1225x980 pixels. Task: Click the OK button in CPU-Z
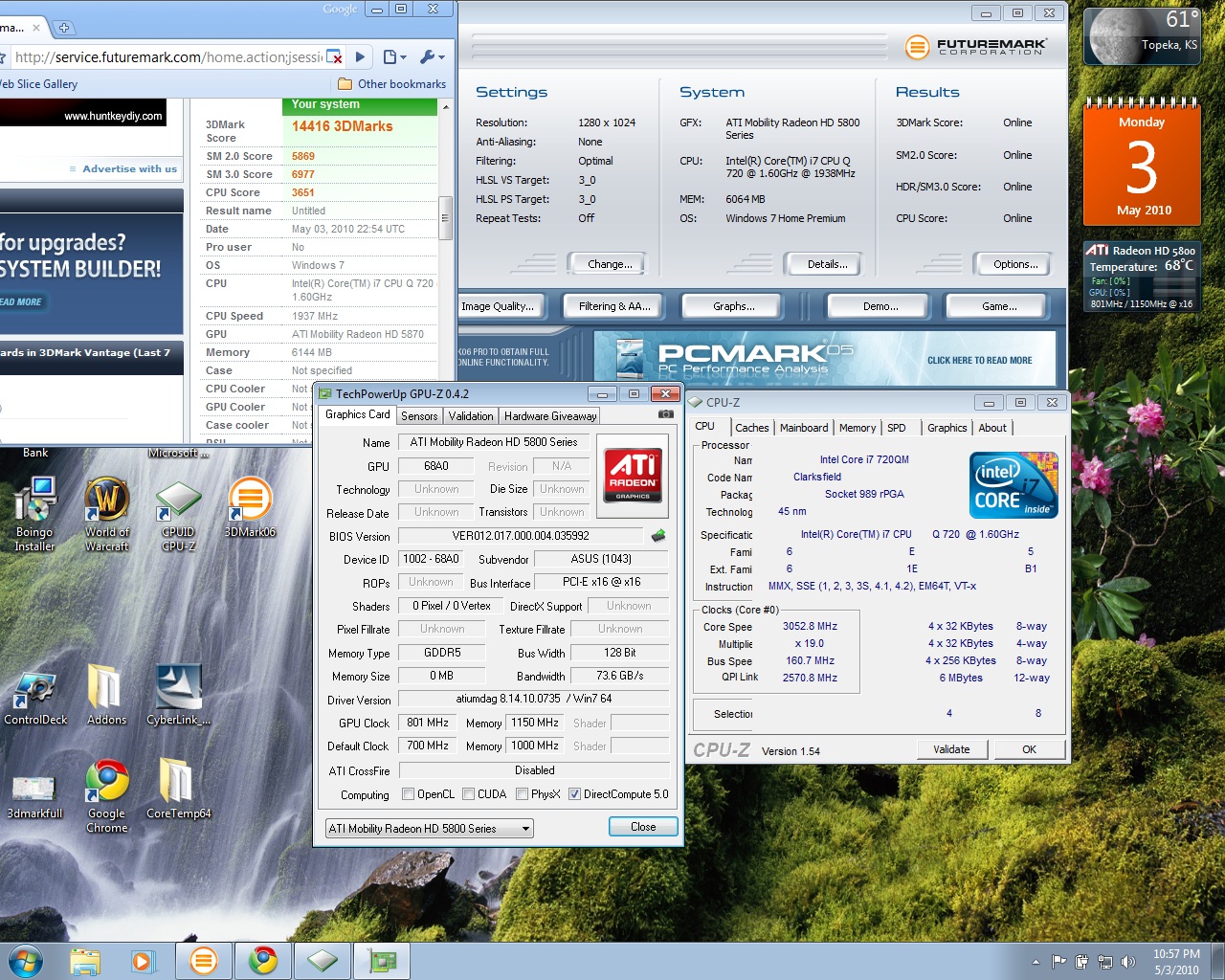[1029, 749]
